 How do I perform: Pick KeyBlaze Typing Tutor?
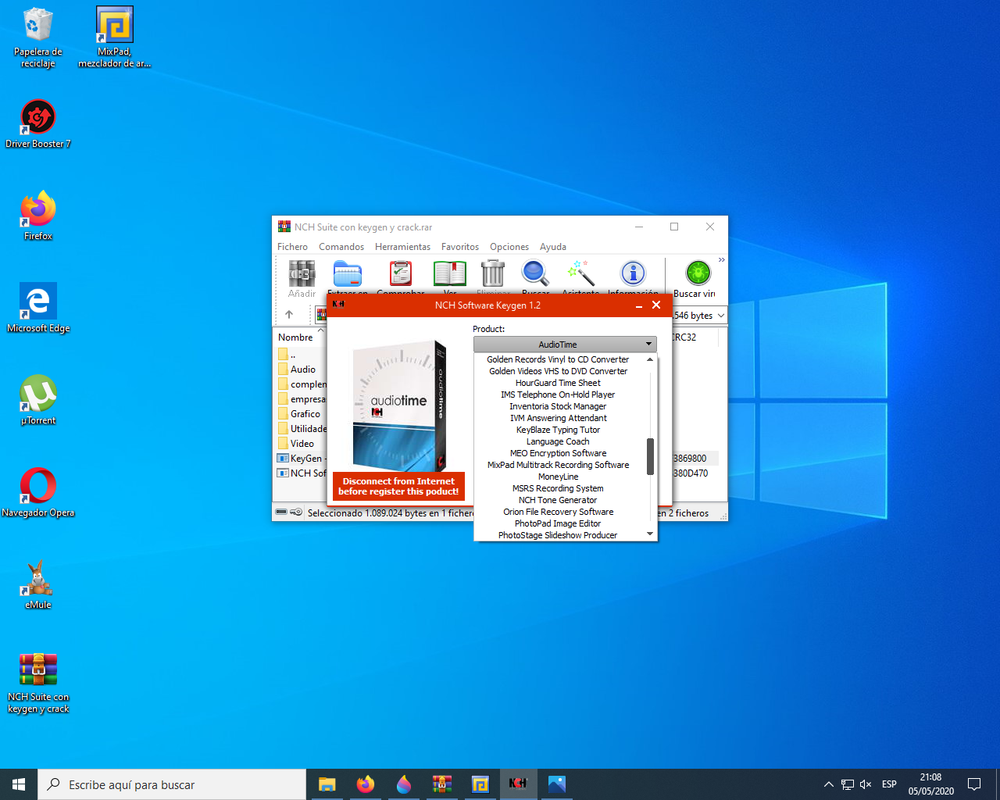pyautogui.click(x=558, y=430)
